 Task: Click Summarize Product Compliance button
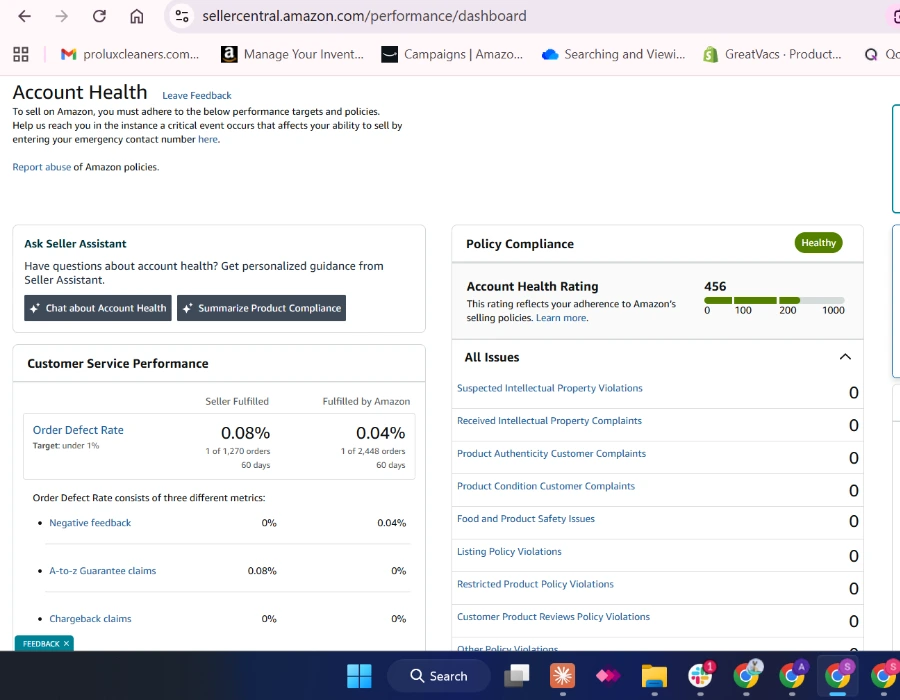[x=261, y=308]
